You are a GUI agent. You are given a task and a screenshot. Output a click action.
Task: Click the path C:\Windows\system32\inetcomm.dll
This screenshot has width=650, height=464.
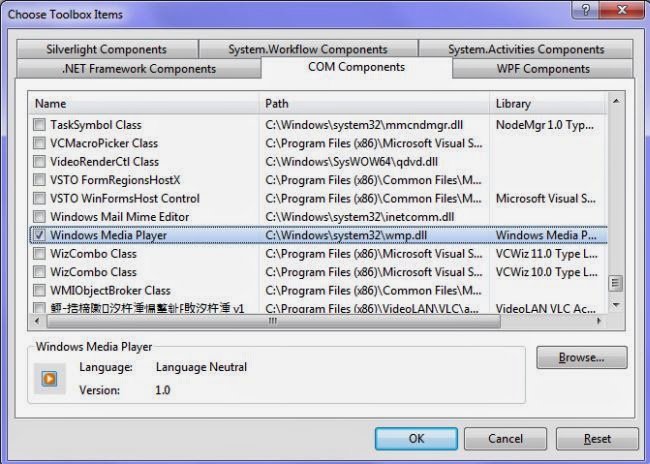click(x=360, y=216)
